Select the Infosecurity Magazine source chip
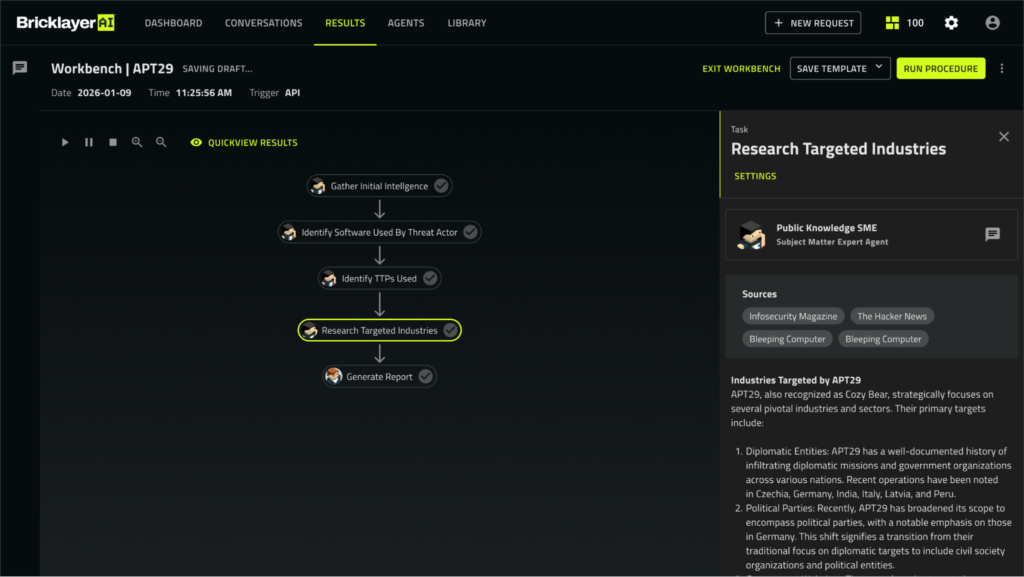Viewport: 1024px width, 577px height. (793, 316)
